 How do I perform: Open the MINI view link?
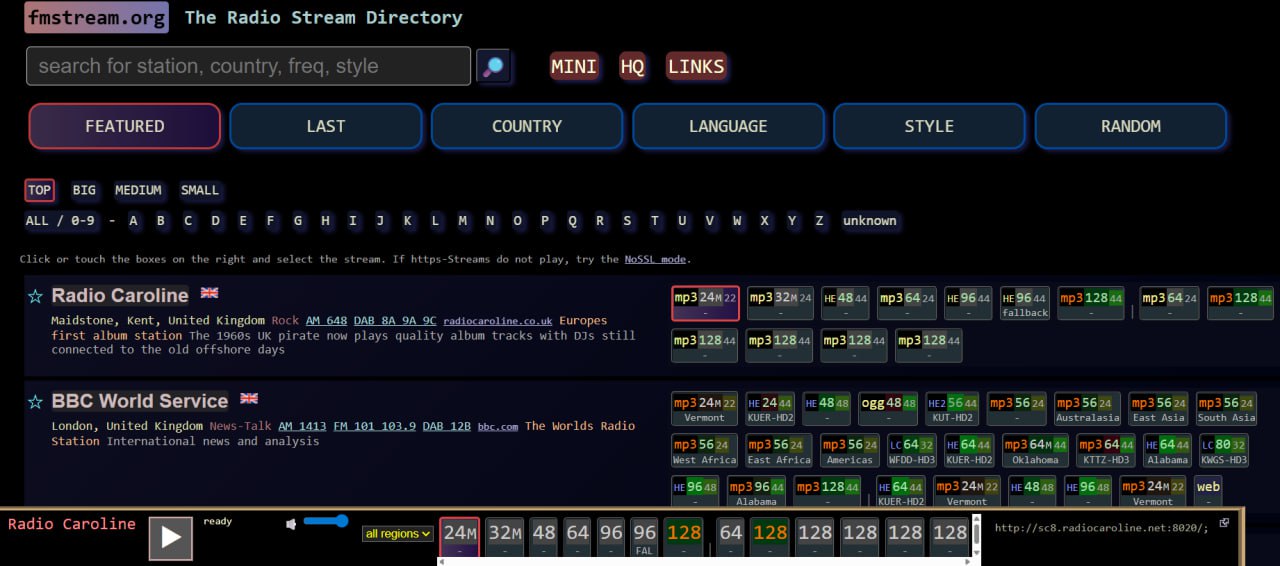click(574, 67)
